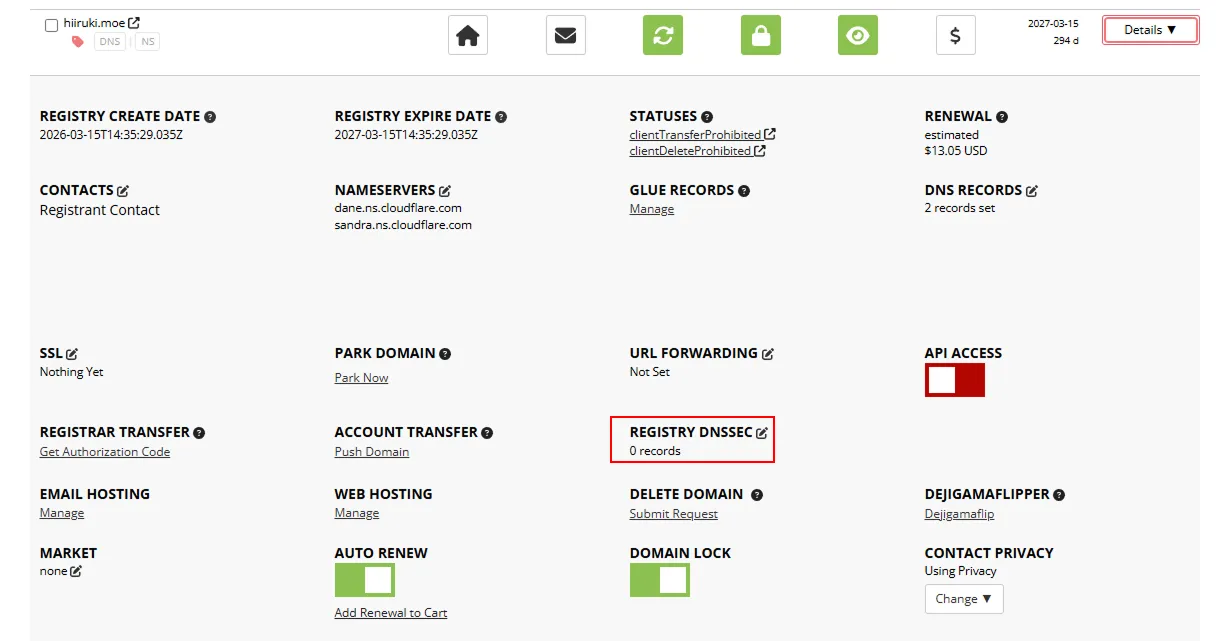Open help icon for Registry Create Date
Viewport: 1220px width, 641px height.
210,117
